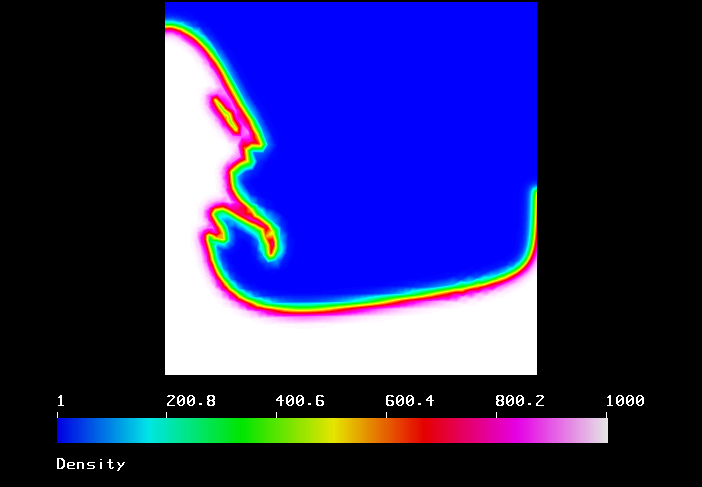Click the '600.4' colorbar tick label
This screenshot has height=487, width=702.
click(410, 401)
